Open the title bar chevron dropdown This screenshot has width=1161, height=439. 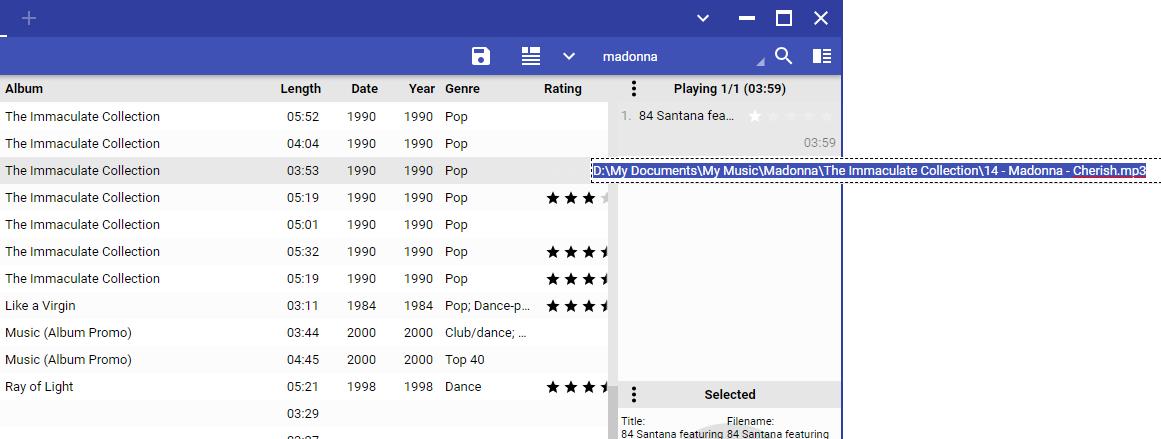(703, 18)
